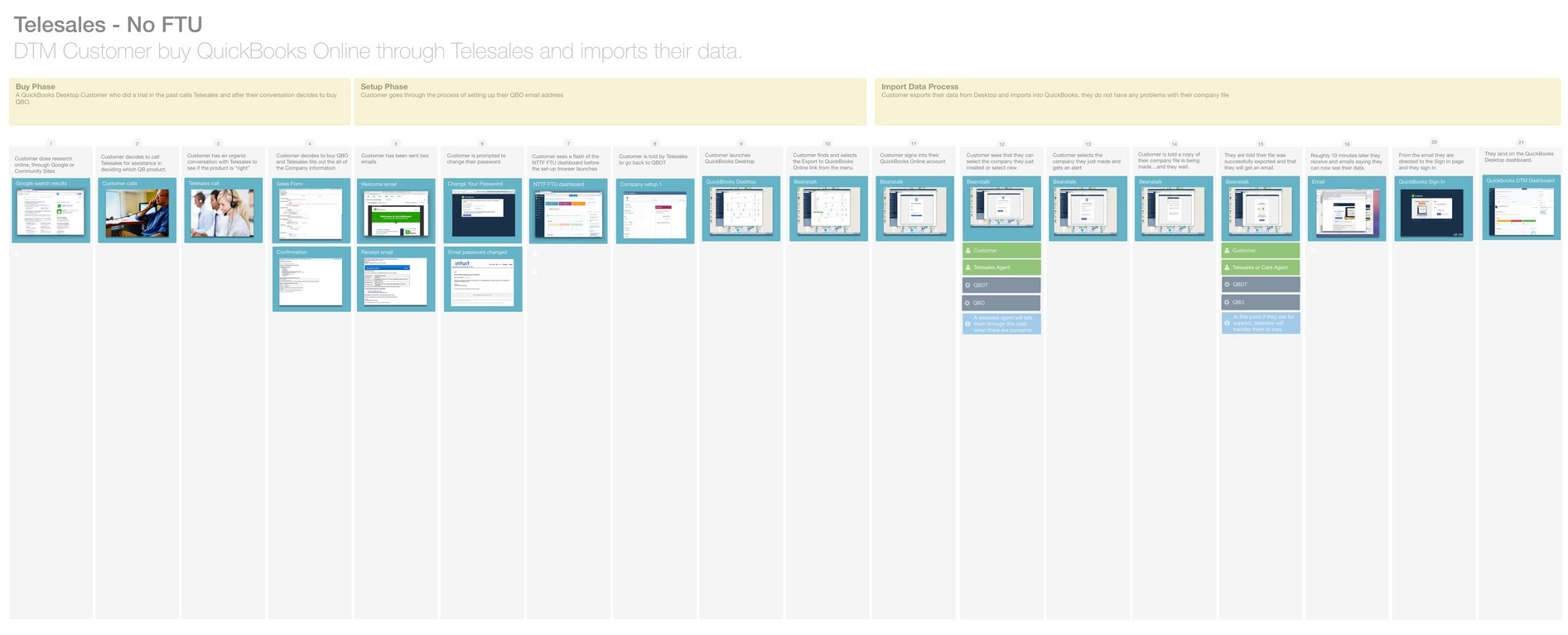The image size is (1568, 635).
Task: Open the Telesales call photo thumbnail
Action: point(224,213)
